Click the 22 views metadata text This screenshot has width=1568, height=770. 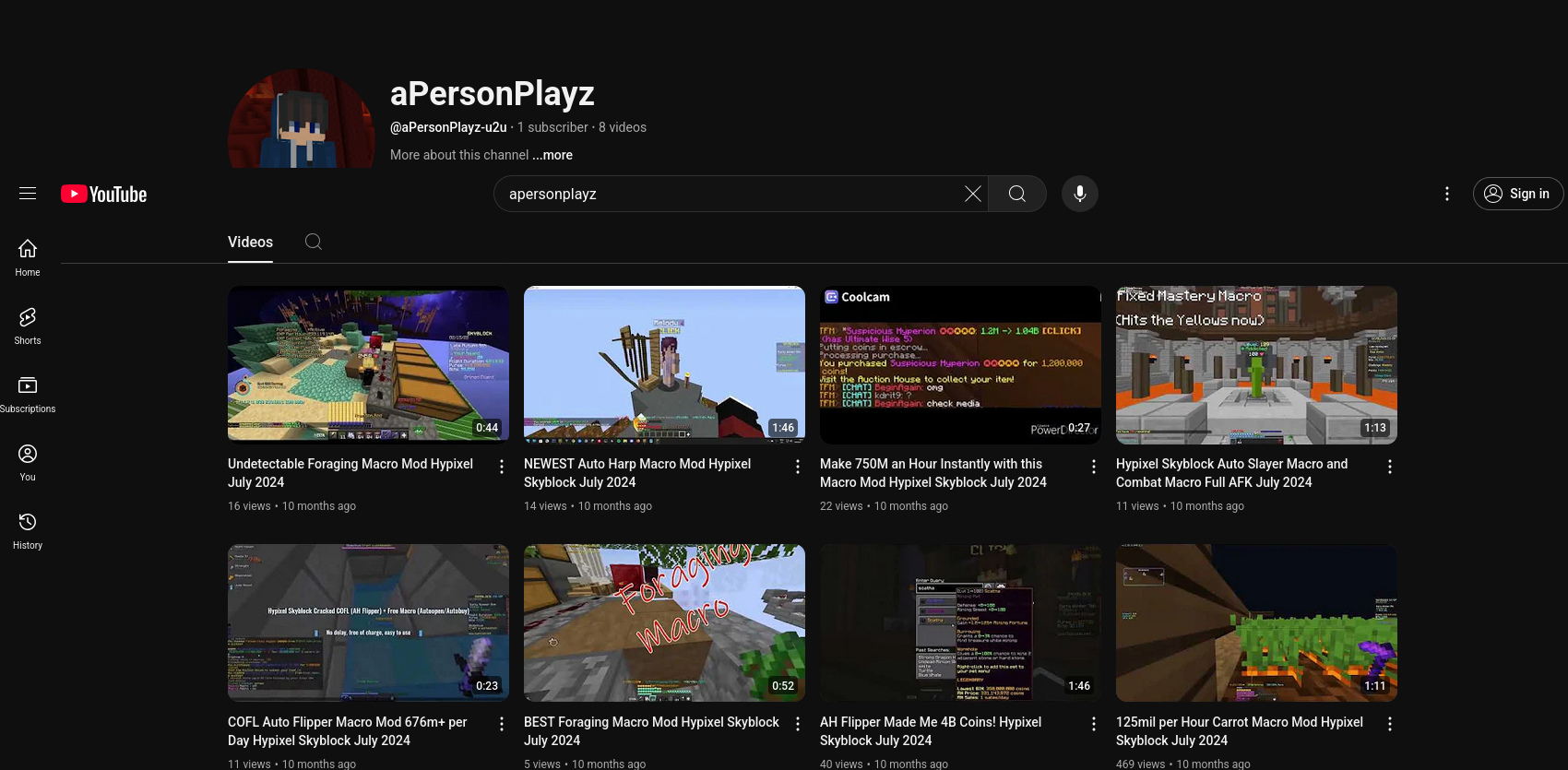click(841, 506)
